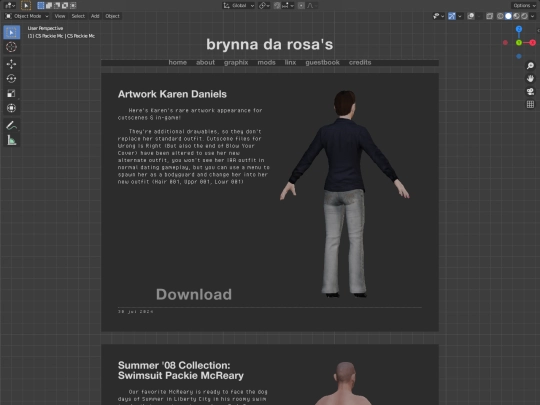Open the credits page link

point(360,62)
